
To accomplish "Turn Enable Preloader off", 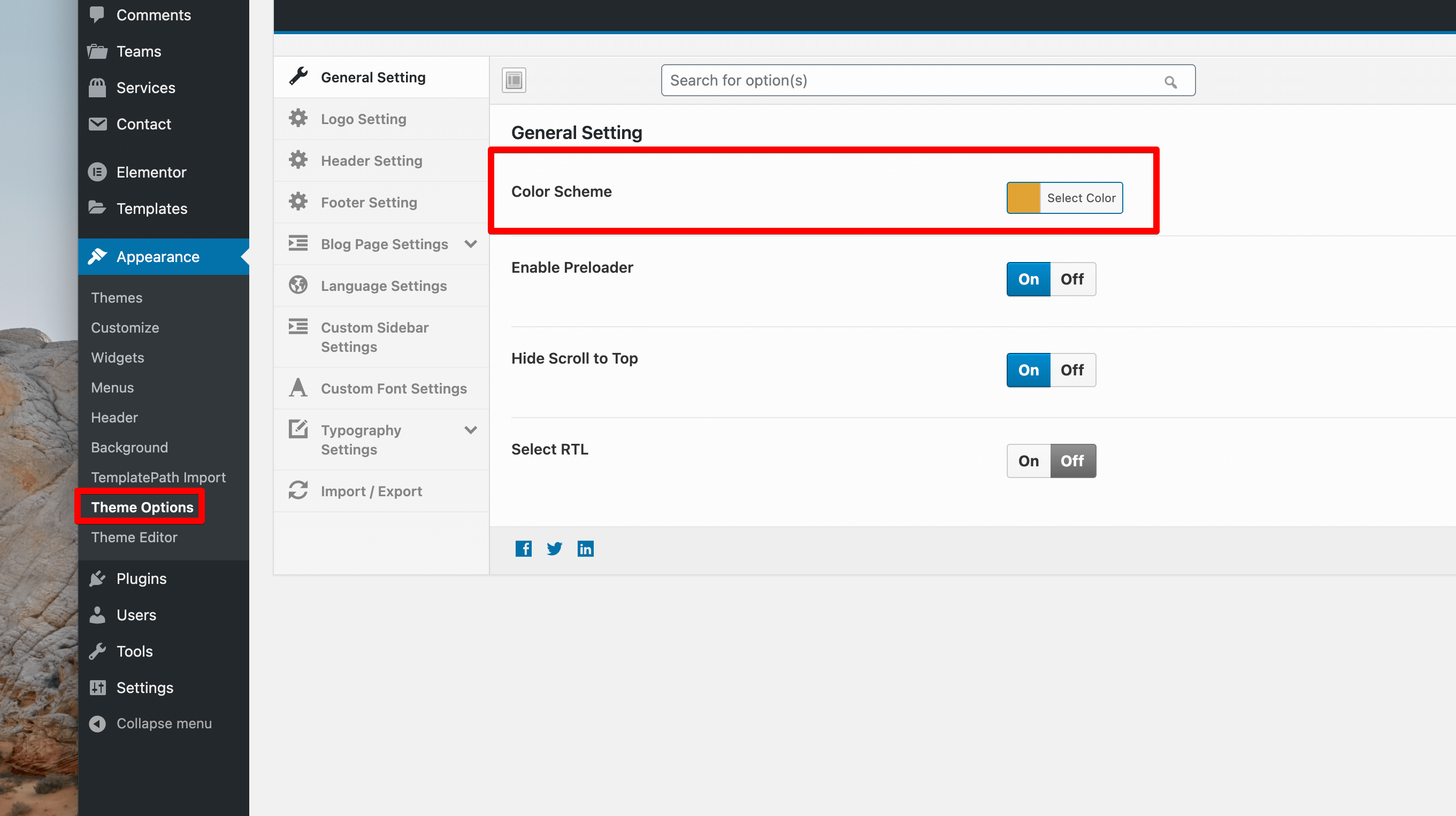I will tap(1072, 279).
